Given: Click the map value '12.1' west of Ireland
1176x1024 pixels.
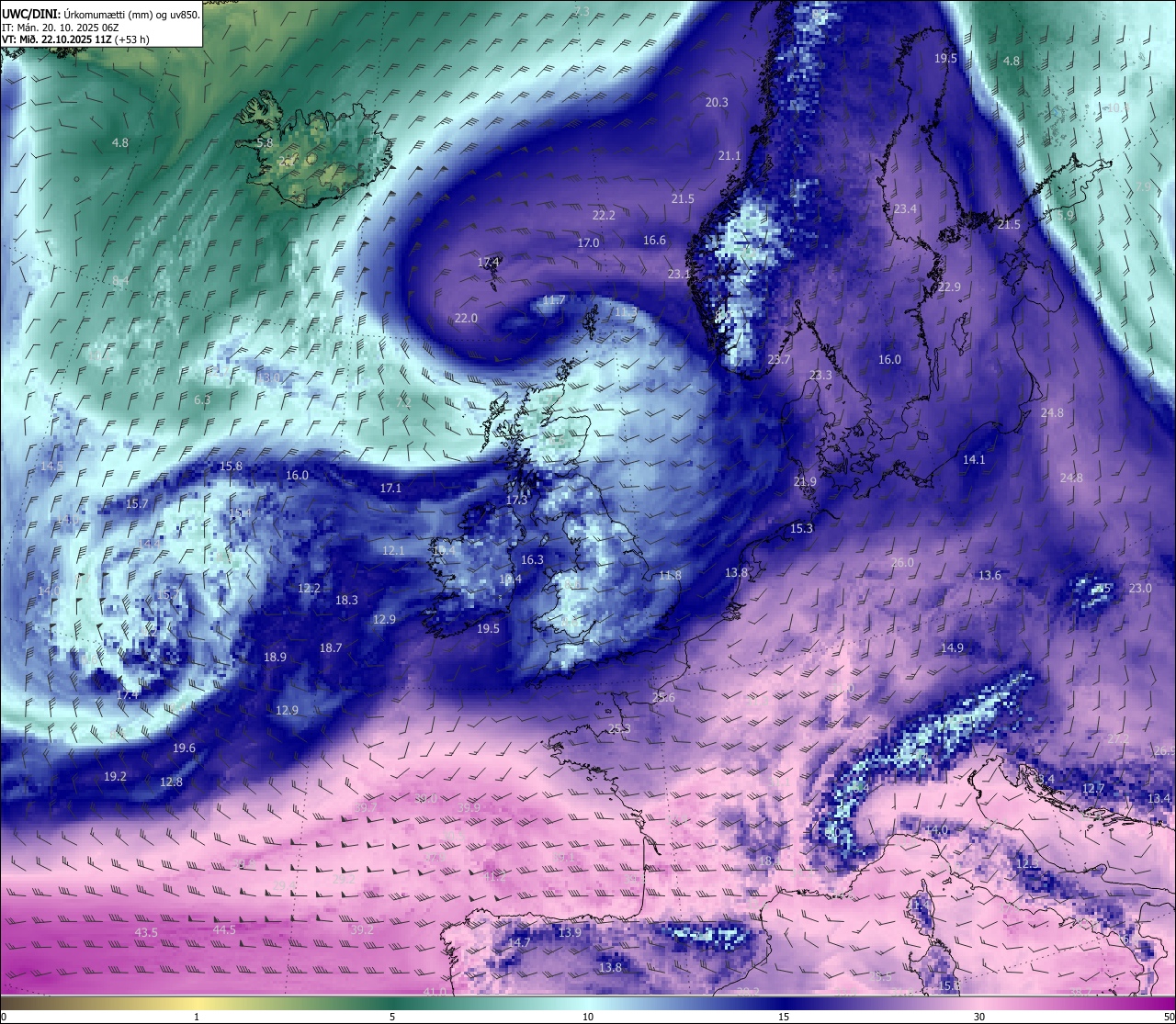Looking at the screenshot, I should [393, 550].
